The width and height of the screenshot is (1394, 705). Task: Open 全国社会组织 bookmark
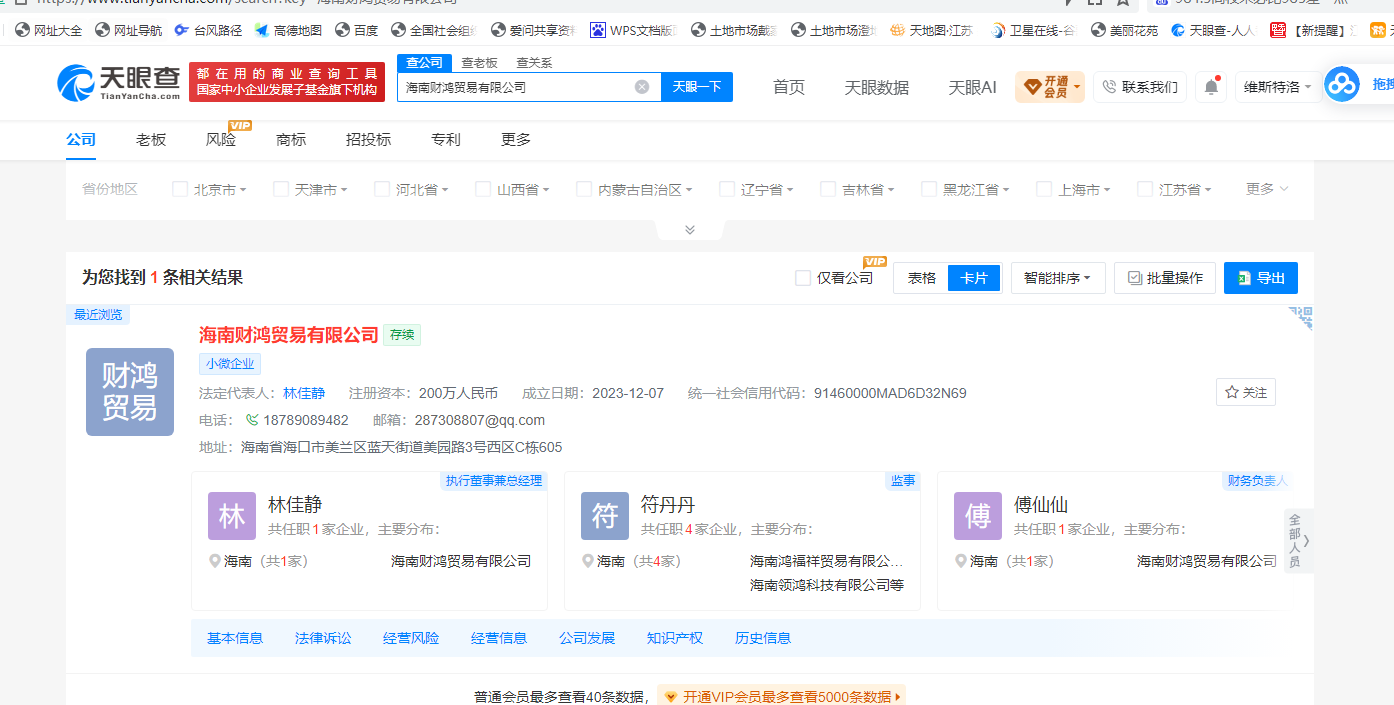point(434,31)
